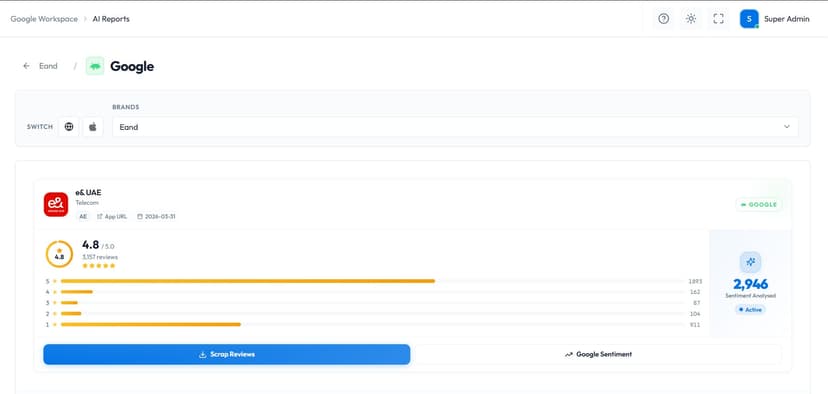Click the green Google platform icon

95,66
